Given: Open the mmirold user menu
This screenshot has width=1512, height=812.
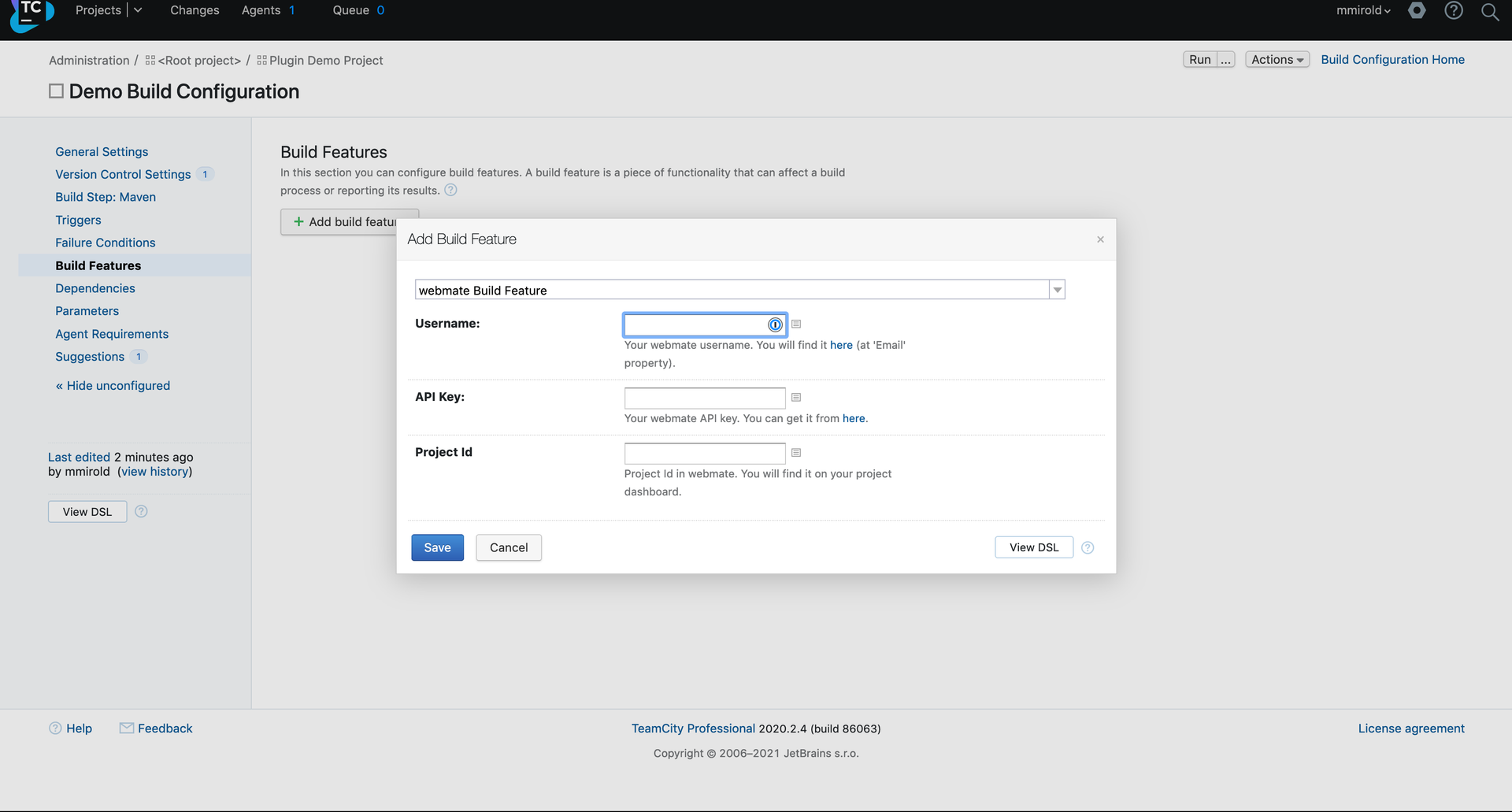Looking at the screenshot, I should pos(1363,10).
